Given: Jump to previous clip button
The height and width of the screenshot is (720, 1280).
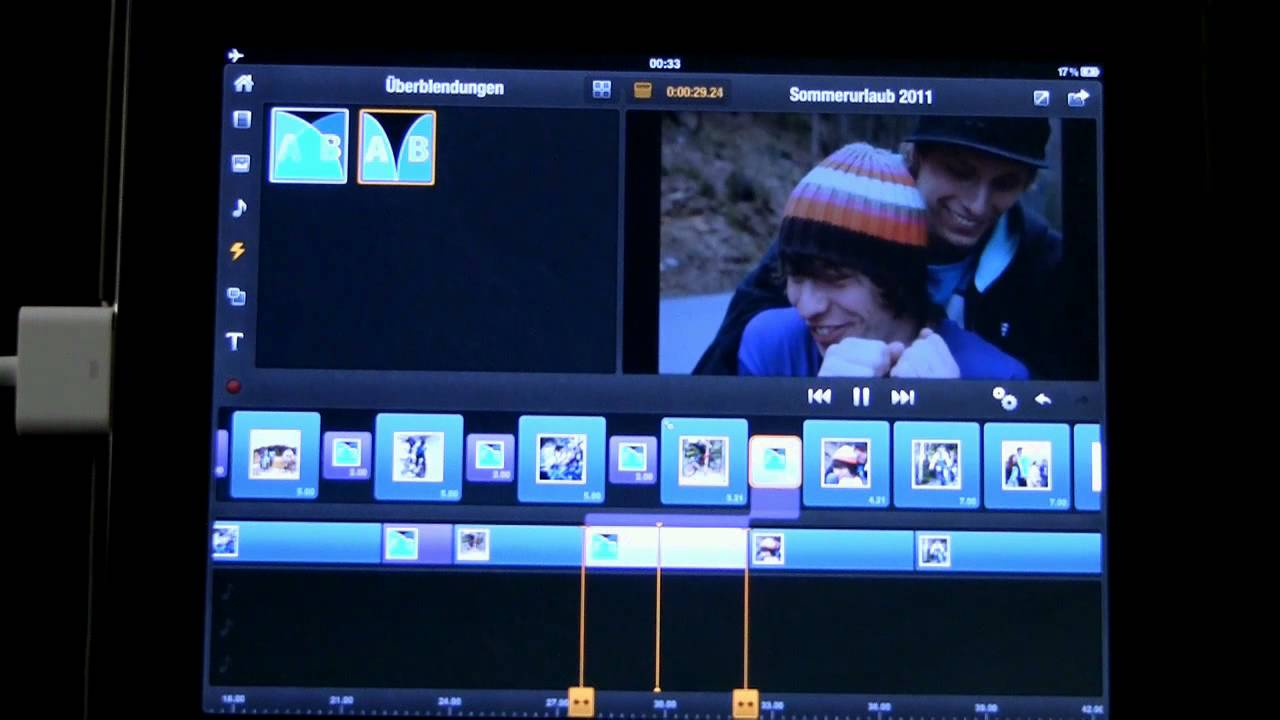Looking at the screenshot, I should [819, 397].
